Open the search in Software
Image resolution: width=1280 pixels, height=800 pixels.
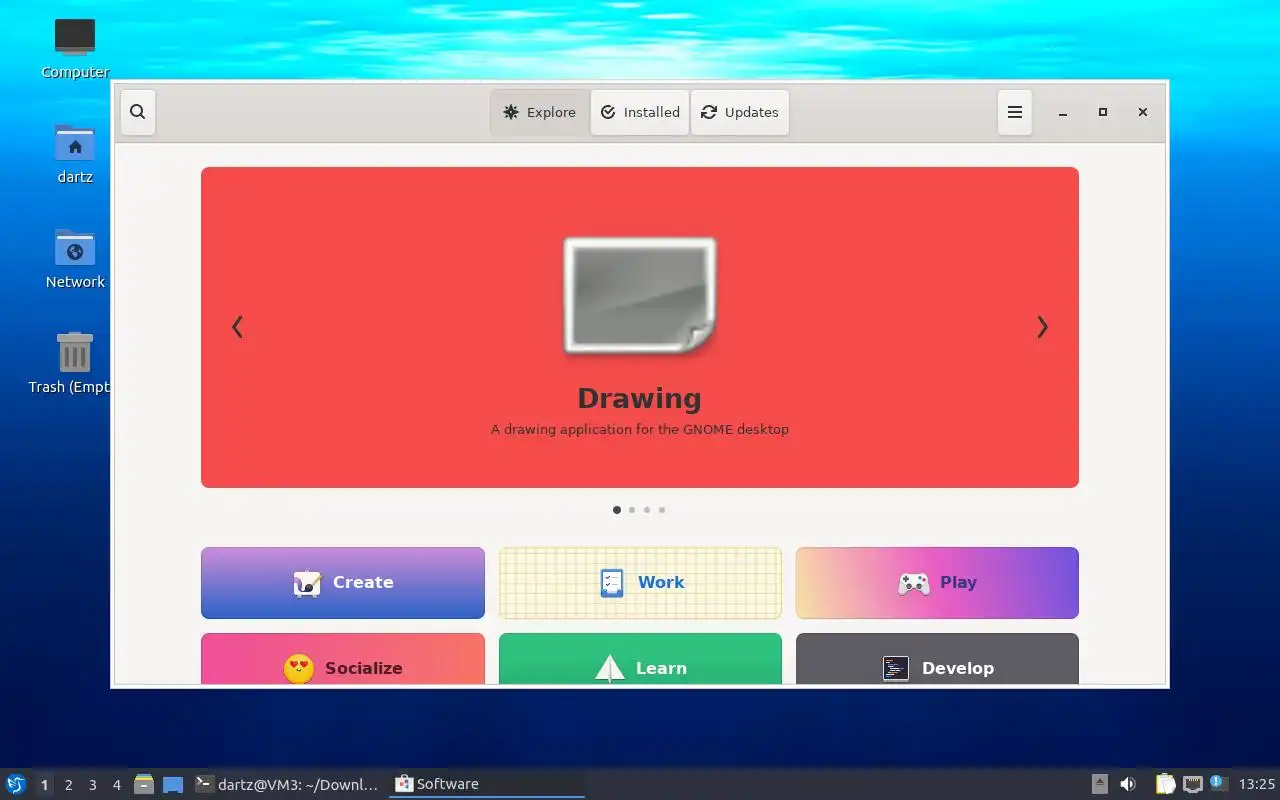pos(138,112)
